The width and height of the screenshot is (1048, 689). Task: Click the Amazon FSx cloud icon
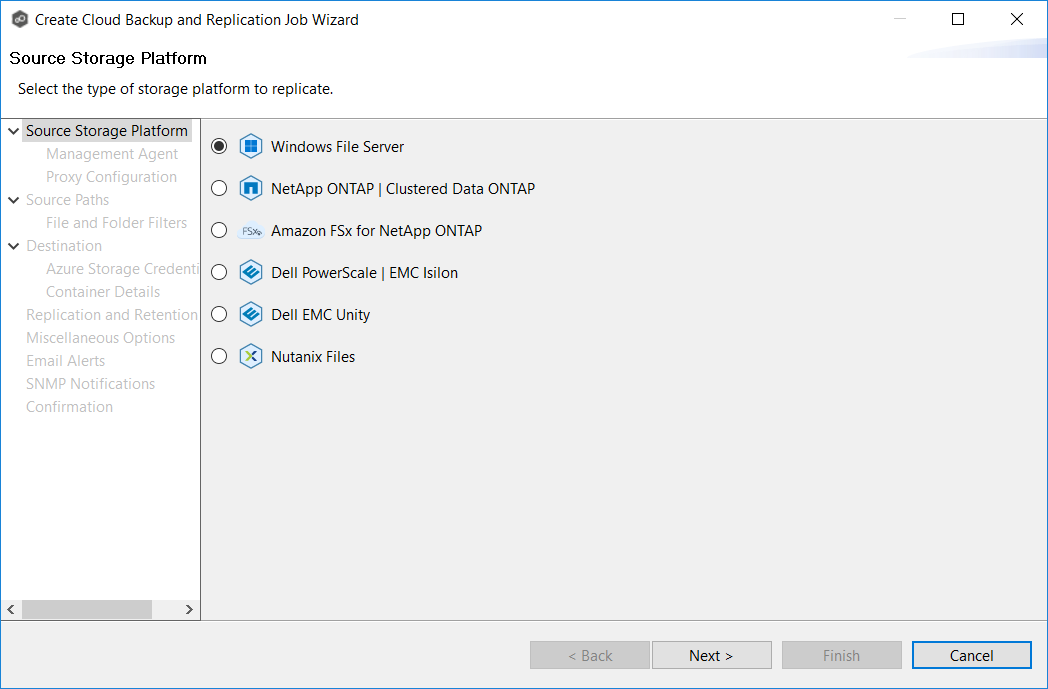point(251,231)
